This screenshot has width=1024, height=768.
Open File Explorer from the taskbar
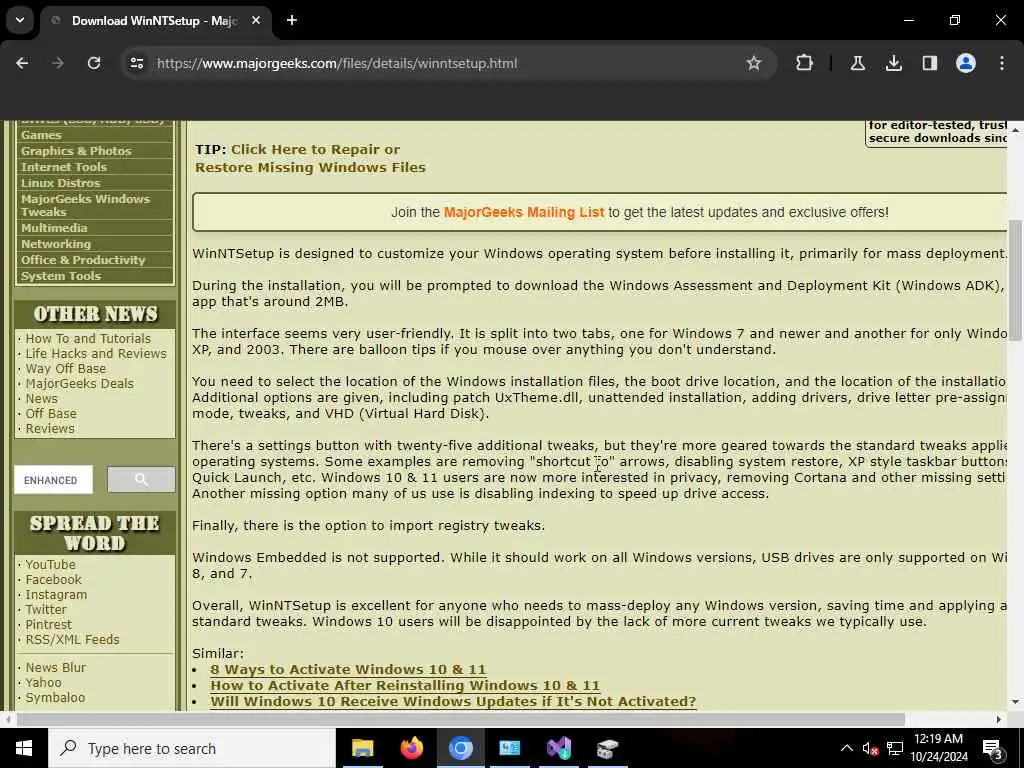[362, 748]
